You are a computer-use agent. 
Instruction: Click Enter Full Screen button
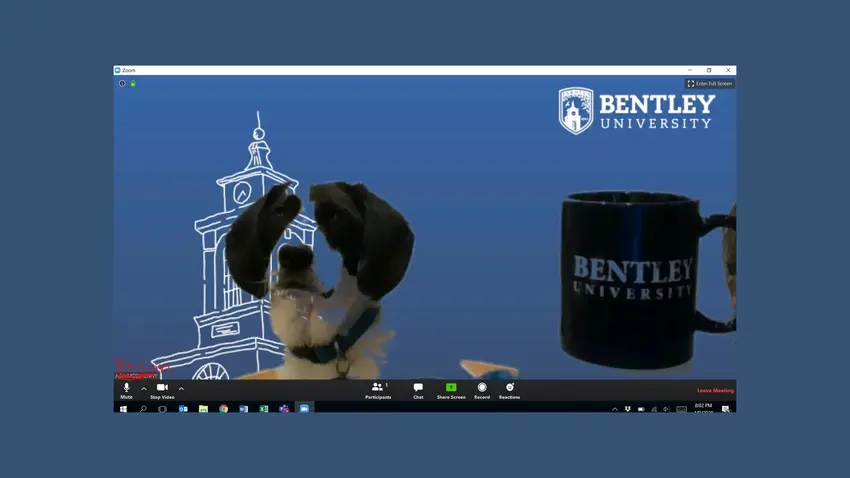[710, 83]
